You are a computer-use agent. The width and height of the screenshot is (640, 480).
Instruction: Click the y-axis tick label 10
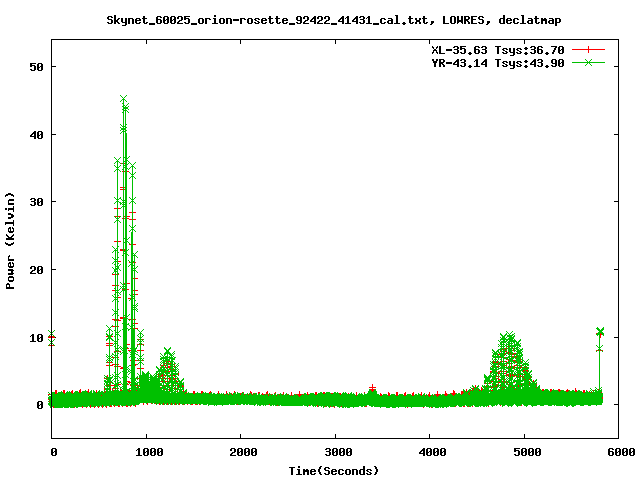(x=36, y=338)
